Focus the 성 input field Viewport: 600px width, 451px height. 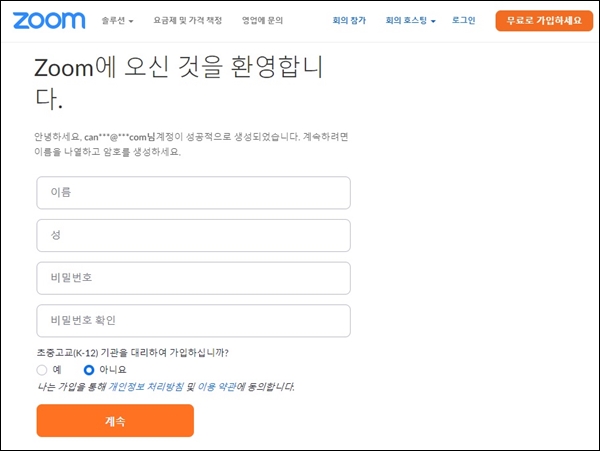pyautogui.click(x=193, y=235)
